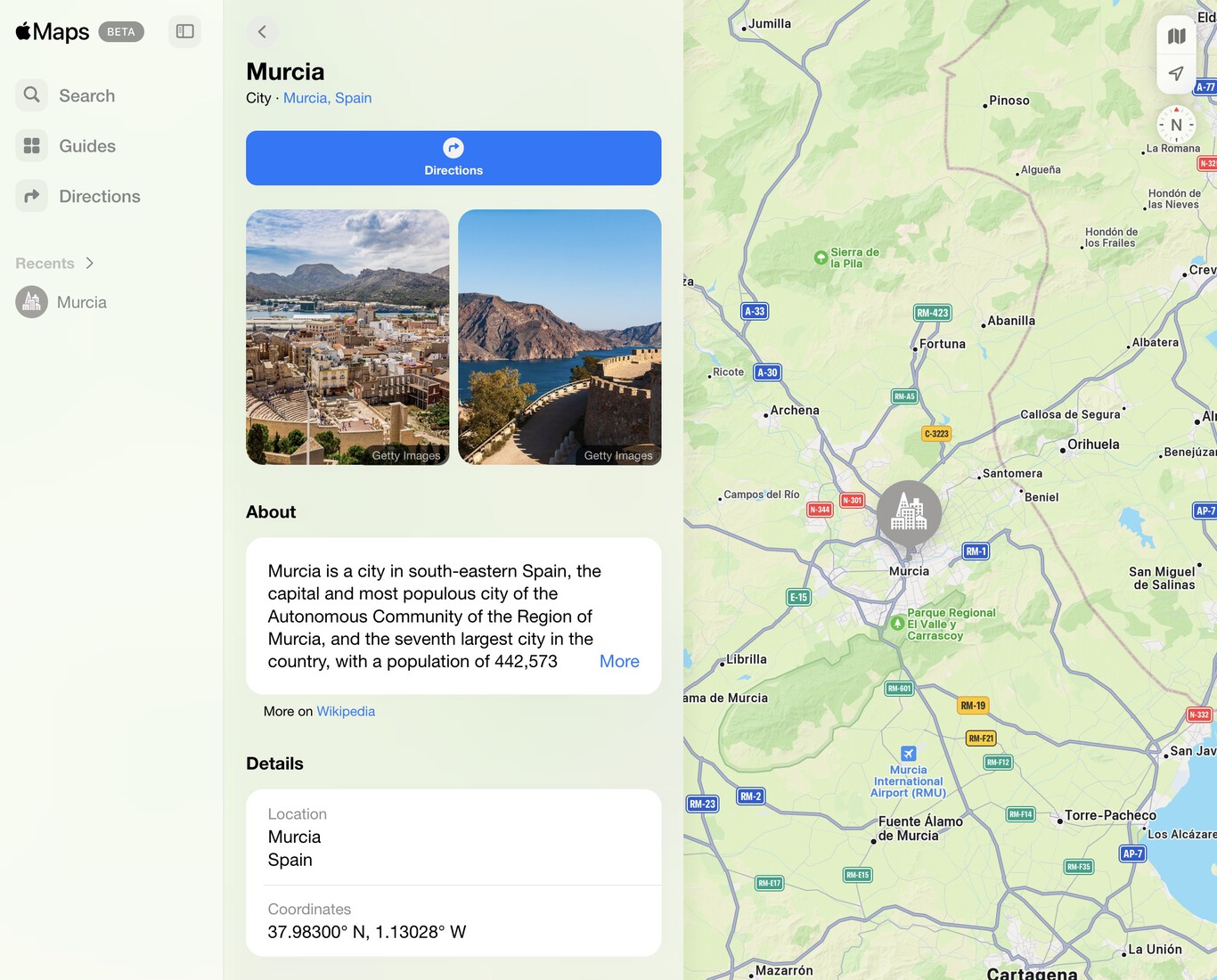This screenshot has height=980, width=1217.
Task: Open the Guides panel
Action: point(86,145)
